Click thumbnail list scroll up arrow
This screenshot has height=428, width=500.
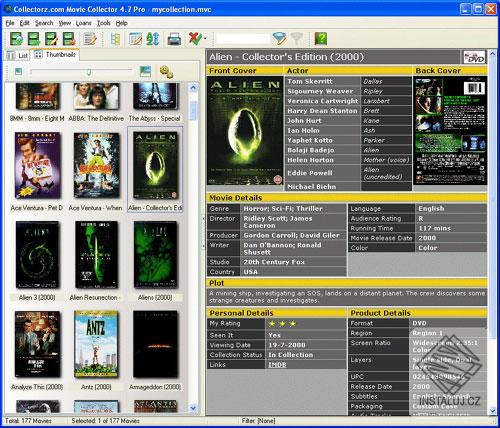tap(193, 88)
